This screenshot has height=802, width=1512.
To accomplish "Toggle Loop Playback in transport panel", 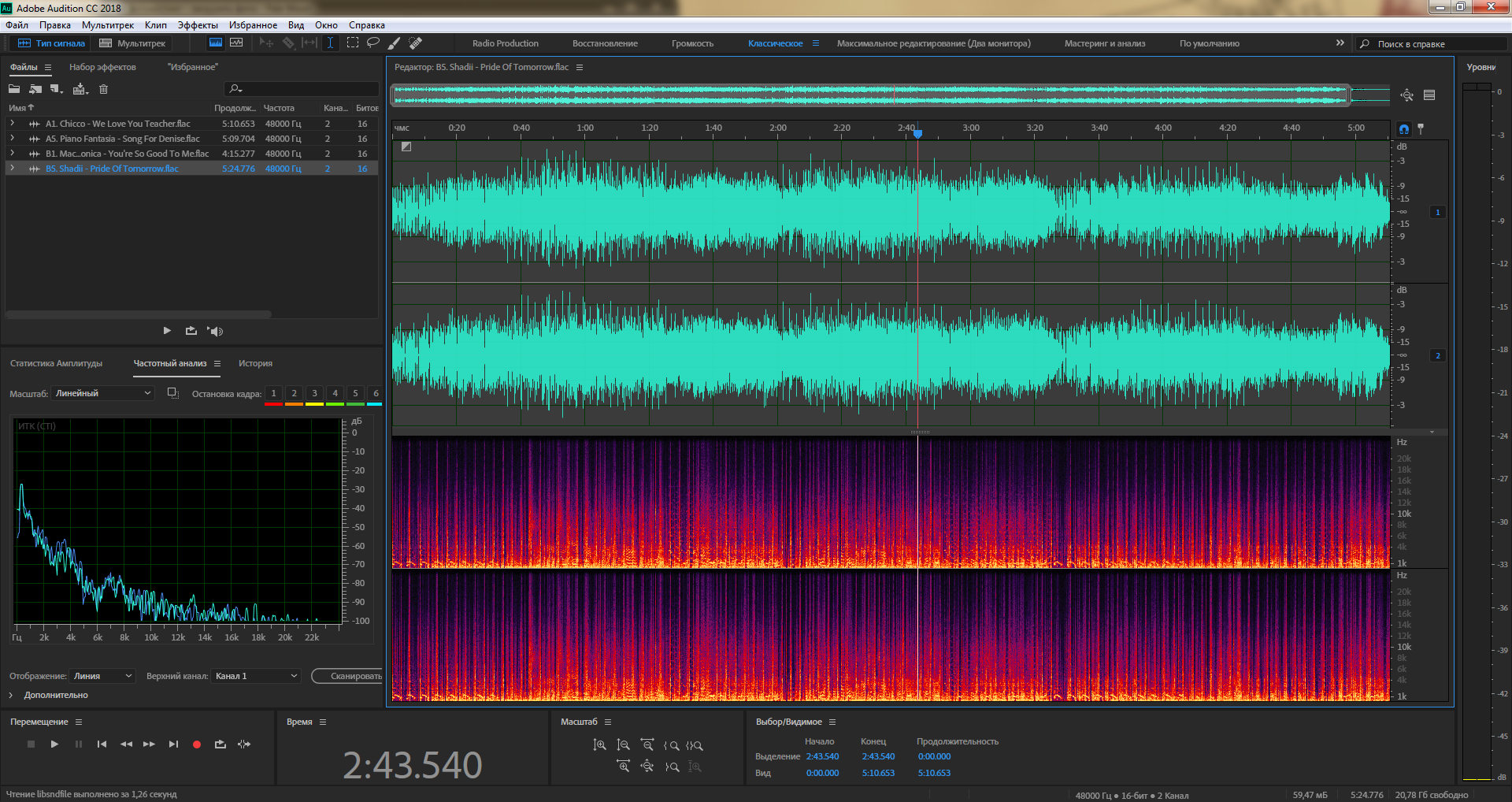I will [x=220, y=744].
